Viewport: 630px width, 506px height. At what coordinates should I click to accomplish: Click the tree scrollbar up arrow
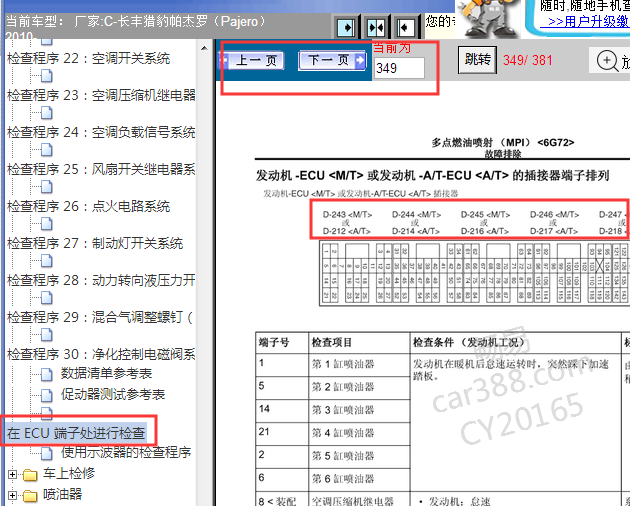click(204, 48)
